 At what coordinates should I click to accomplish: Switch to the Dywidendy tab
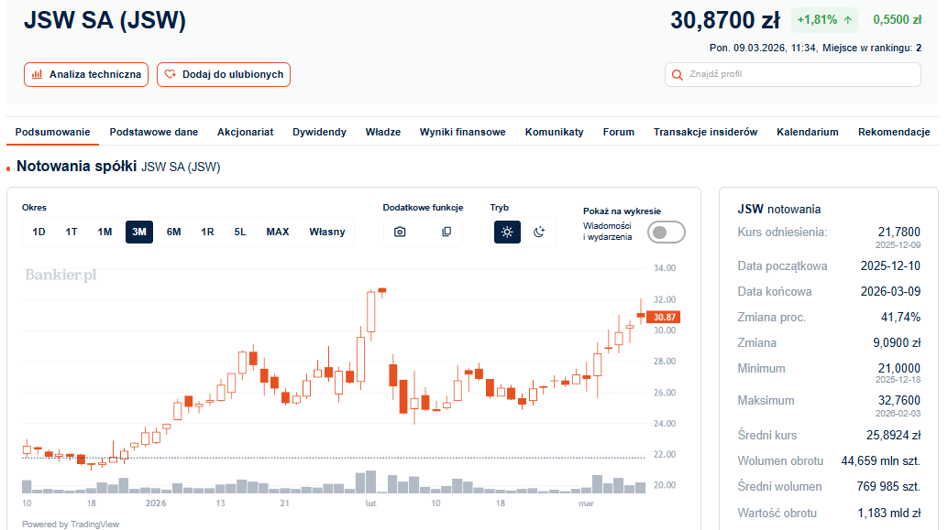click(319, 132)
